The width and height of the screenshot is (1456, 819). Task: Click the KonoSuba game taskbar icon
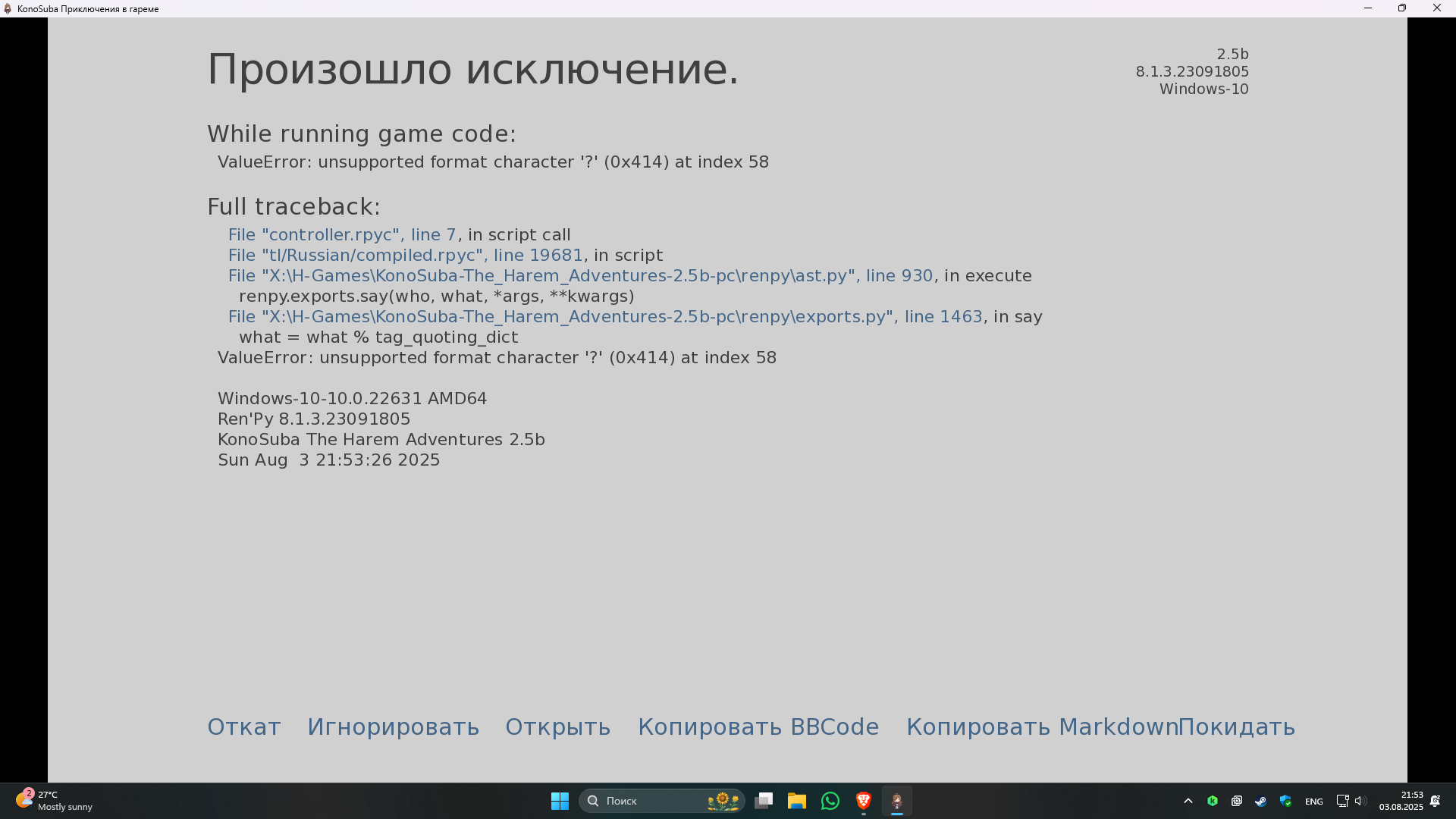coord(896,801)
